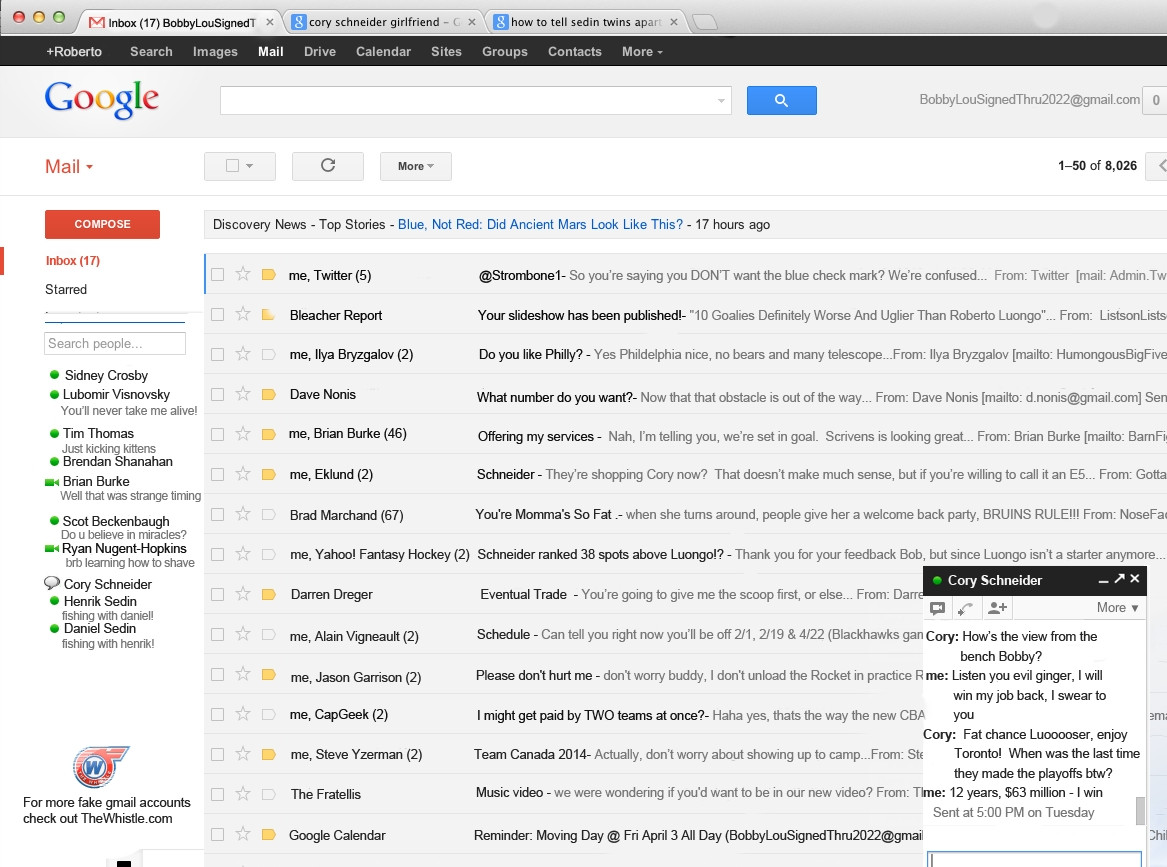This screenshot has height=867, width=1167.
Task: Star the Google Calendar reminder email
Action: [x=243, y=834]
